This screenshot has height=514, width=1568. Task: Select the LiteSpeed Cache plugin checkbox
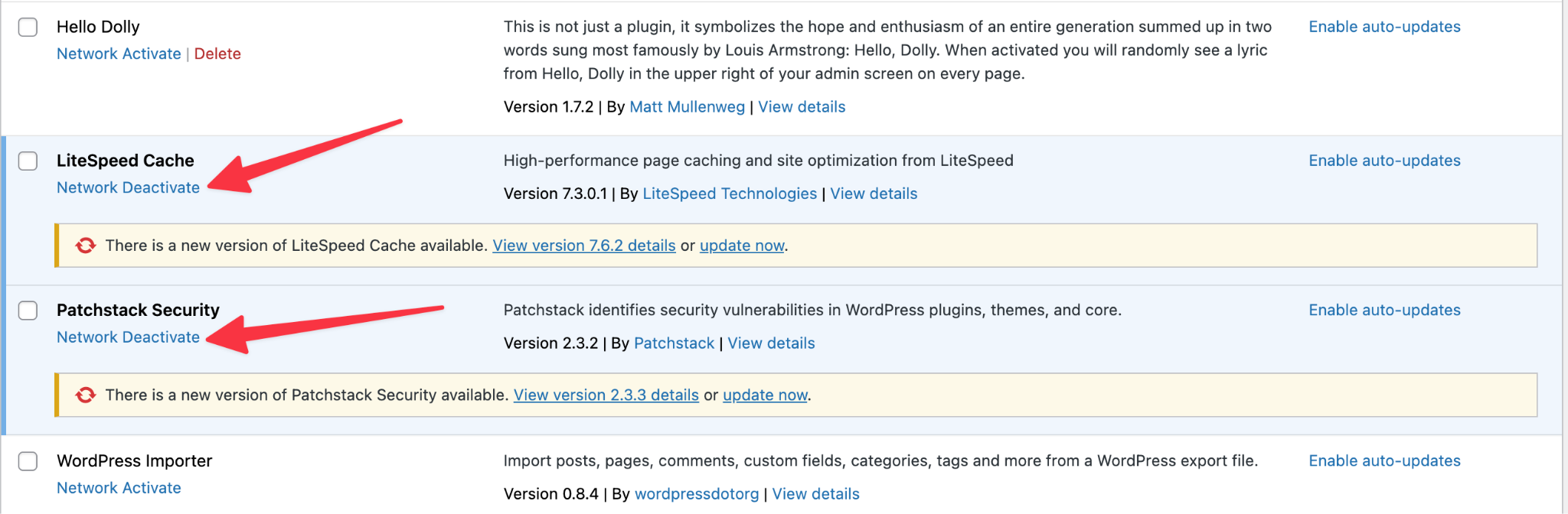click(28, 161)
